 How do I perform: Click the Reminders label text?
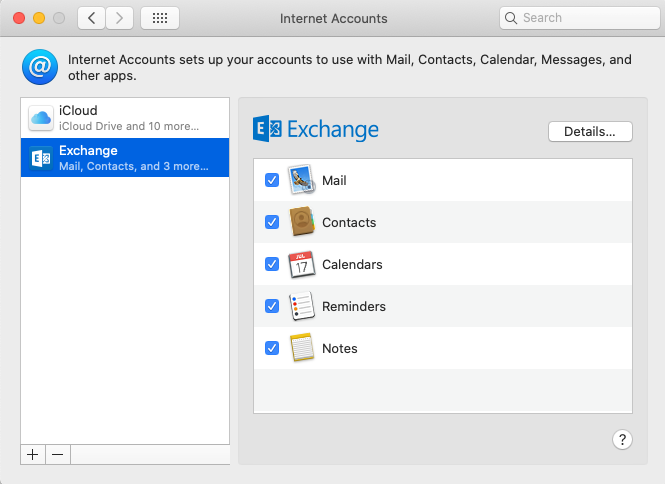click(x=354, y=306)
